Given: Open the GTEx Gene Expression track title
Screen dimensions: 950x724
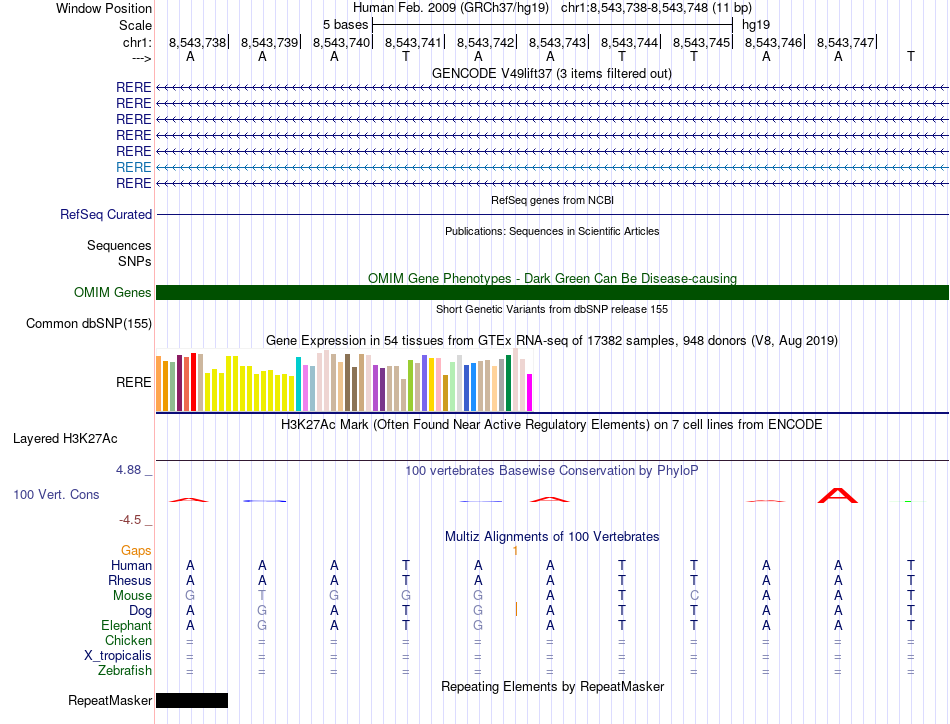Looking at the screenshot, I should click(552, 340).
